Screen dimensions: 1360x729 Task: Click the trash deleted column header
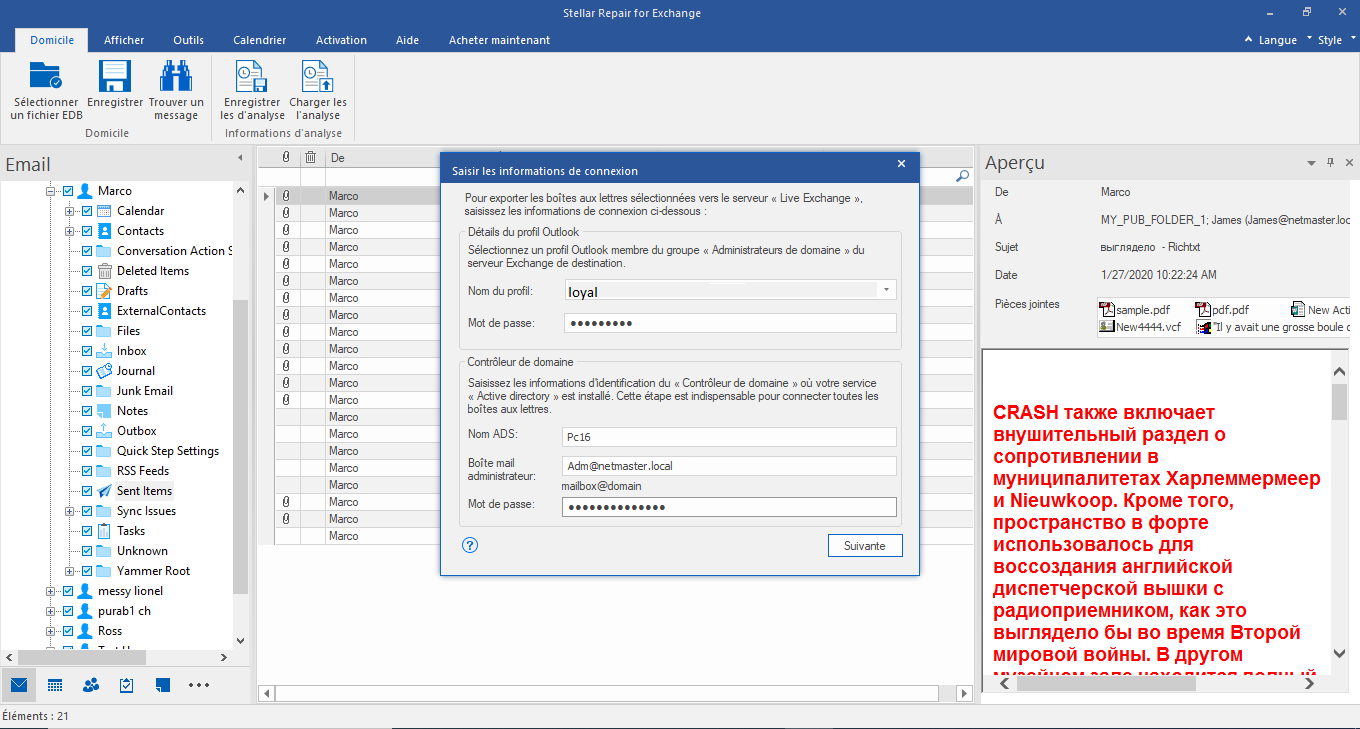[311, 157]
